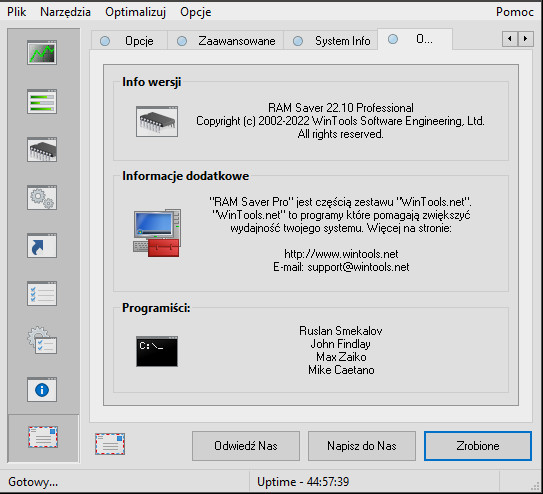The image size is (543, 494).
Task: Click the command prompt icon under Programiści
Action: coord(157,351)
